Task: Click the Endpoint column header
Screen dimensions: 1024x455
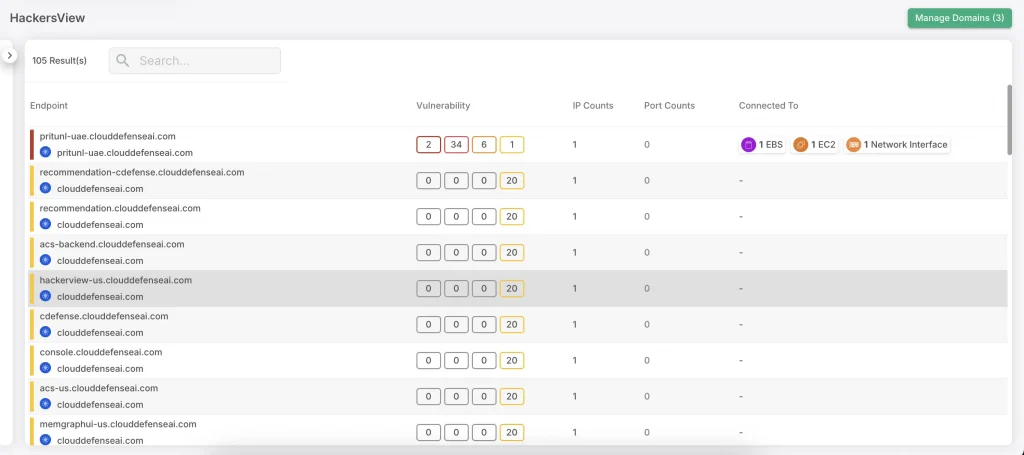Action: (49, 106)
